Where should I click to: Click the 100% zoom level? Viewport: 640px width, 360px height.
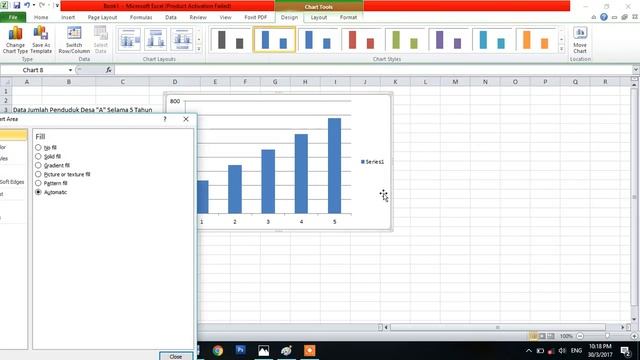point(566,336)
